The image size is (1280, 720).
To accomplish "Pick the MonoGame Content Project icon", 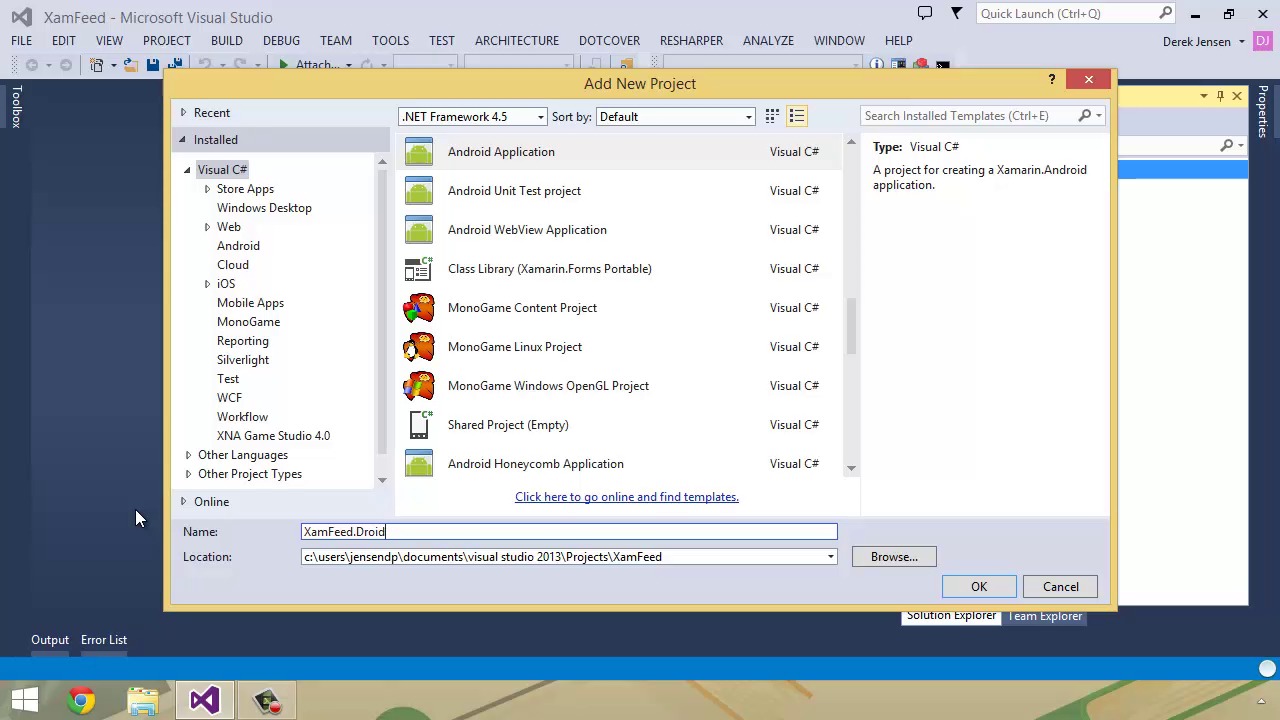I will point(419,308).
